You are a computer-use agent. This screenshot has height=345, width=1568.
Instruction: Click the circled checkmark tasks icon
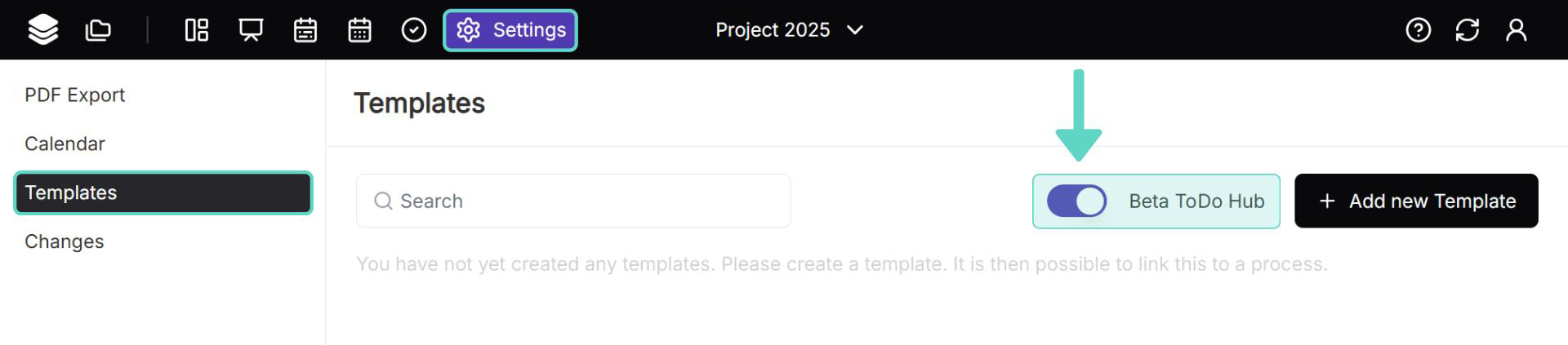(x=414, y=30)
